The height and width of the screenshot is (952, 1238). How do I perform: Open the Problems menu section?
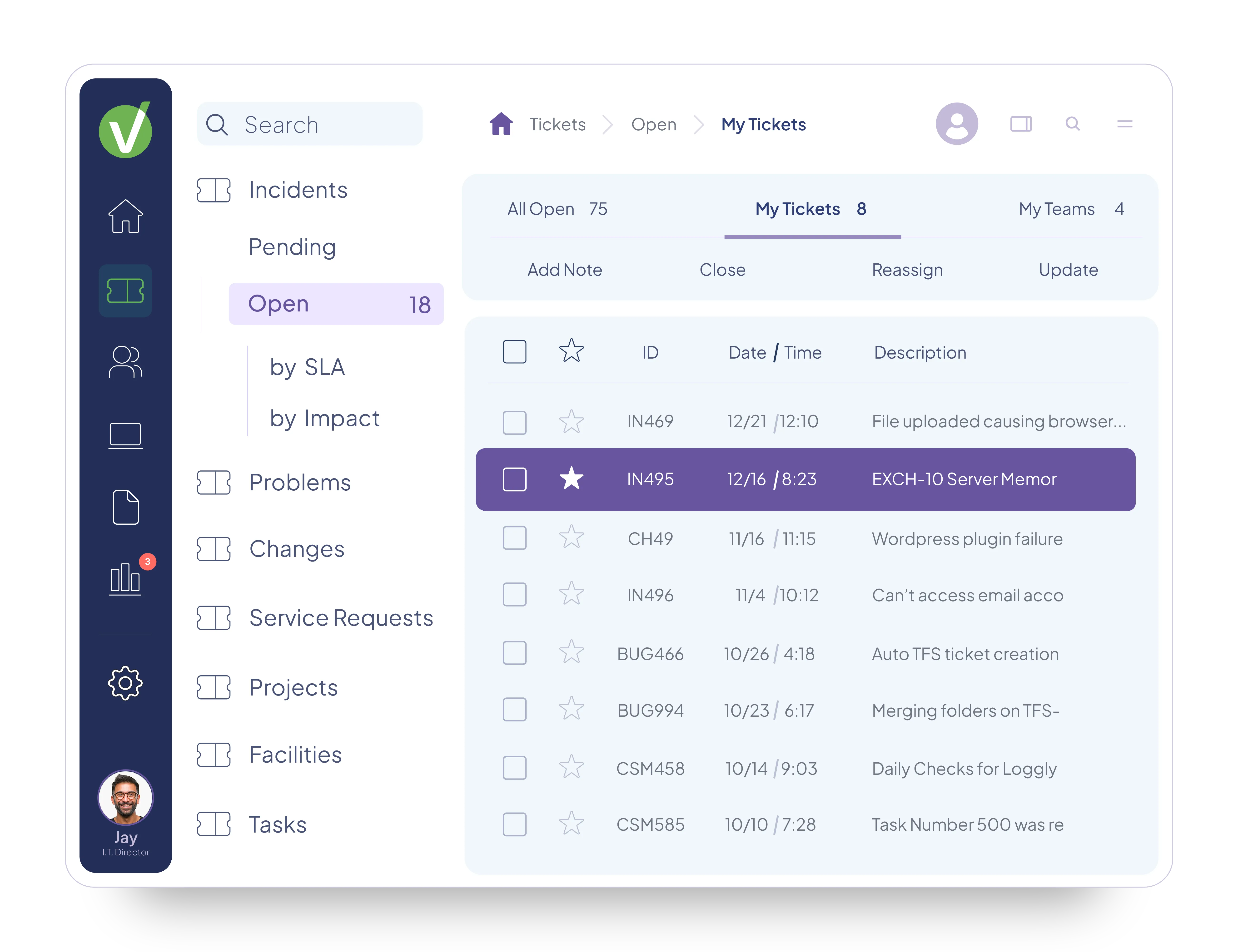[300, 482]
